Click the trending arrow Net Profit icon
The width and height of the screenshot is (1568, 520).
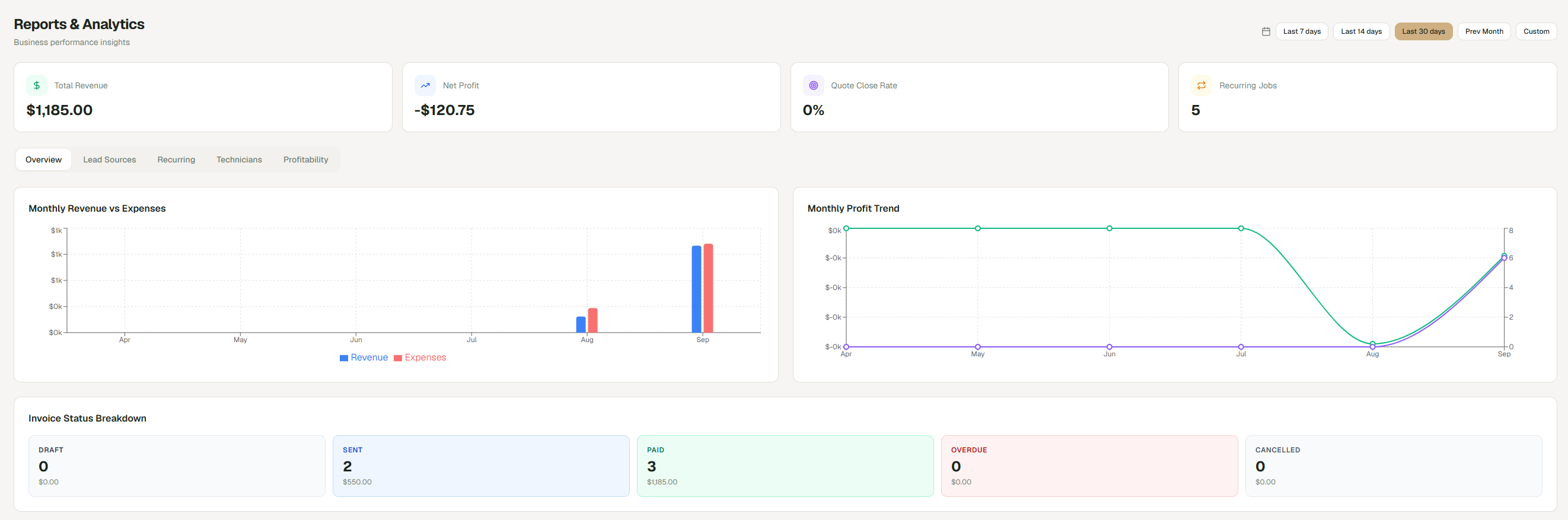pyautogui.click(x=425, y=85)
